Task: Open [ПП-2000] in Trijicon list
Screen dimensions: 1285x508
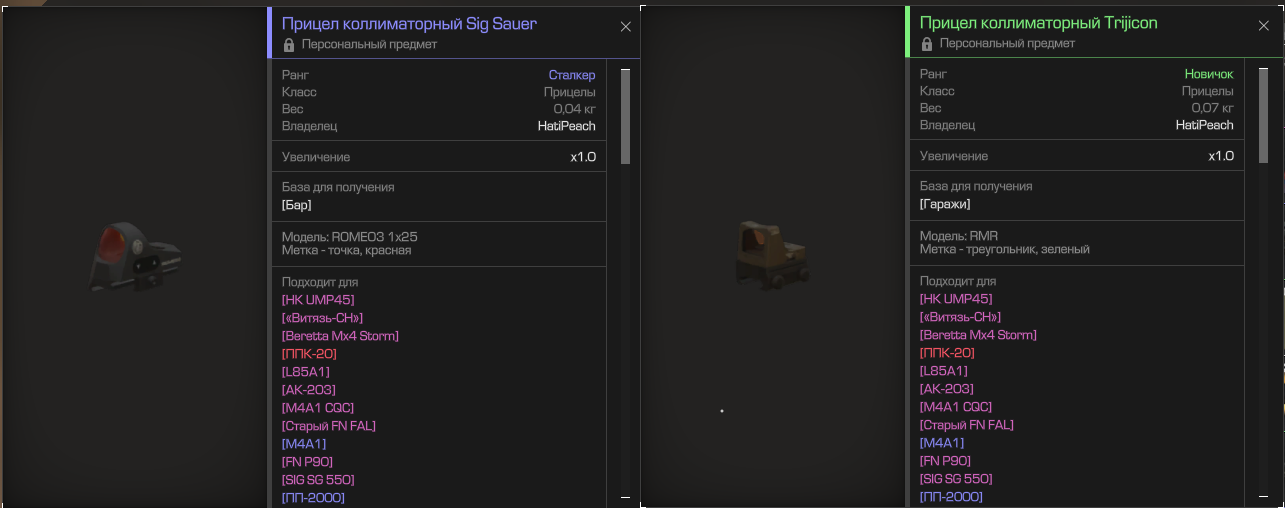Action: pyautogui.click(x=951, y=497)
